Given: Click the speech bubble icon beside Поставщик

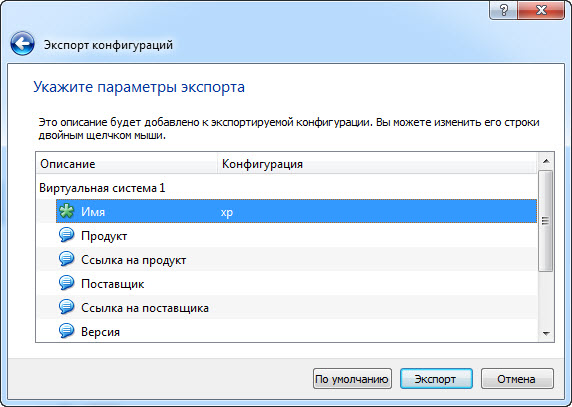Looking at the screenshot, I should click(66, 283).
